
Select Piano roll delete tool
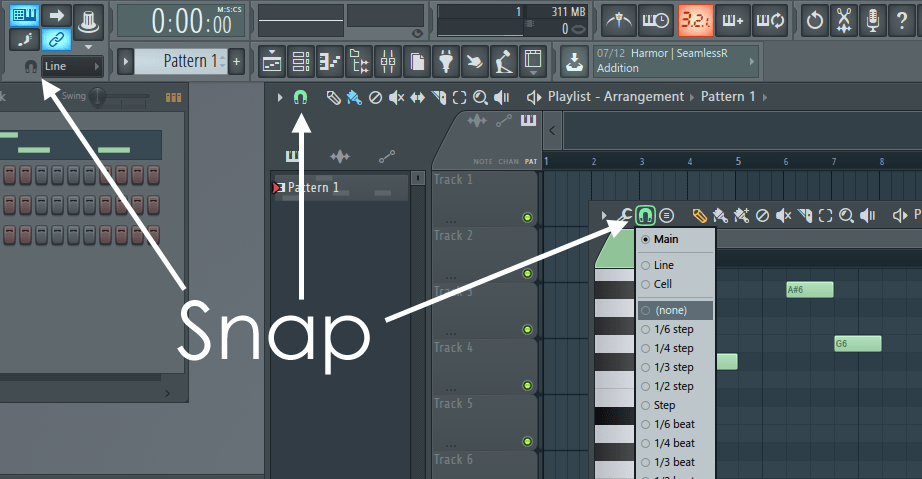click(762, 216)
